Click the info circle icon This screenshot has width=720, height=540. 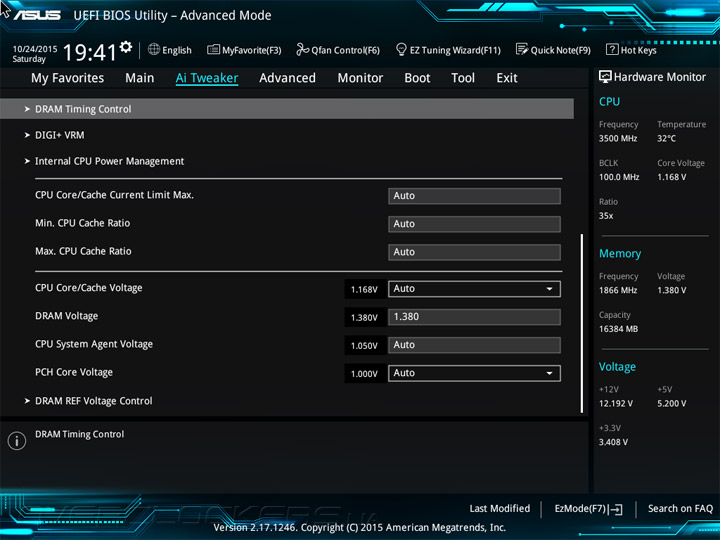(17, 441)
